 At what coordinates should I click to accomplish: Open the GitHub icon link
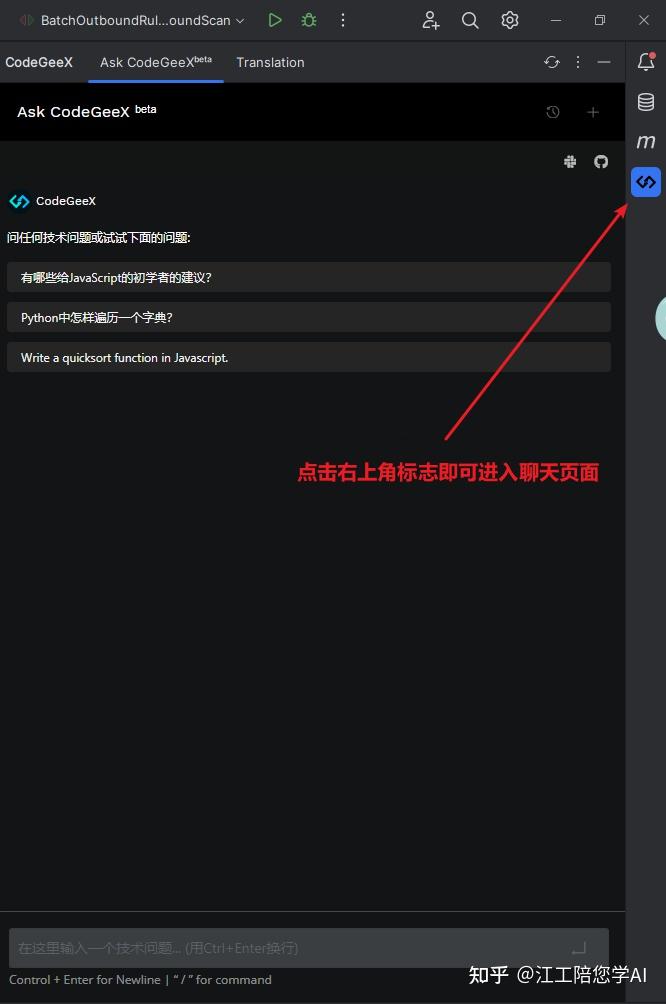tap(601, 161)
